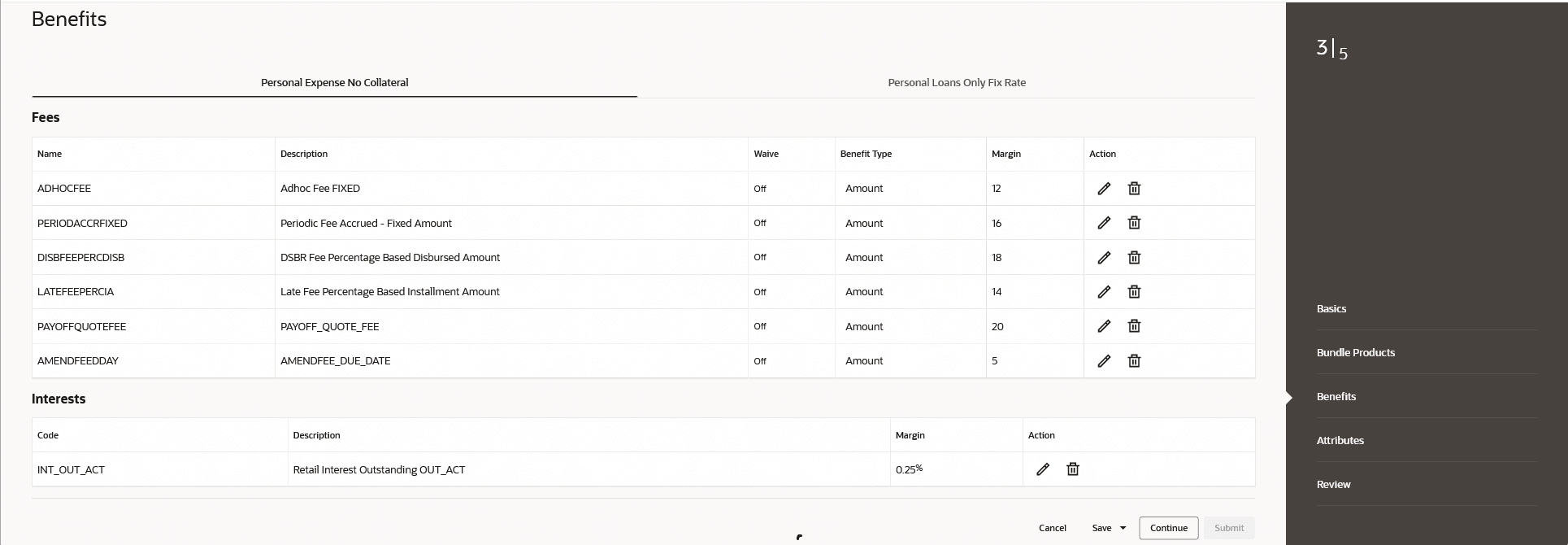Delete the INT_OUT_ACT interest row
The image size is (1568, 545).
click(1073, 469)
